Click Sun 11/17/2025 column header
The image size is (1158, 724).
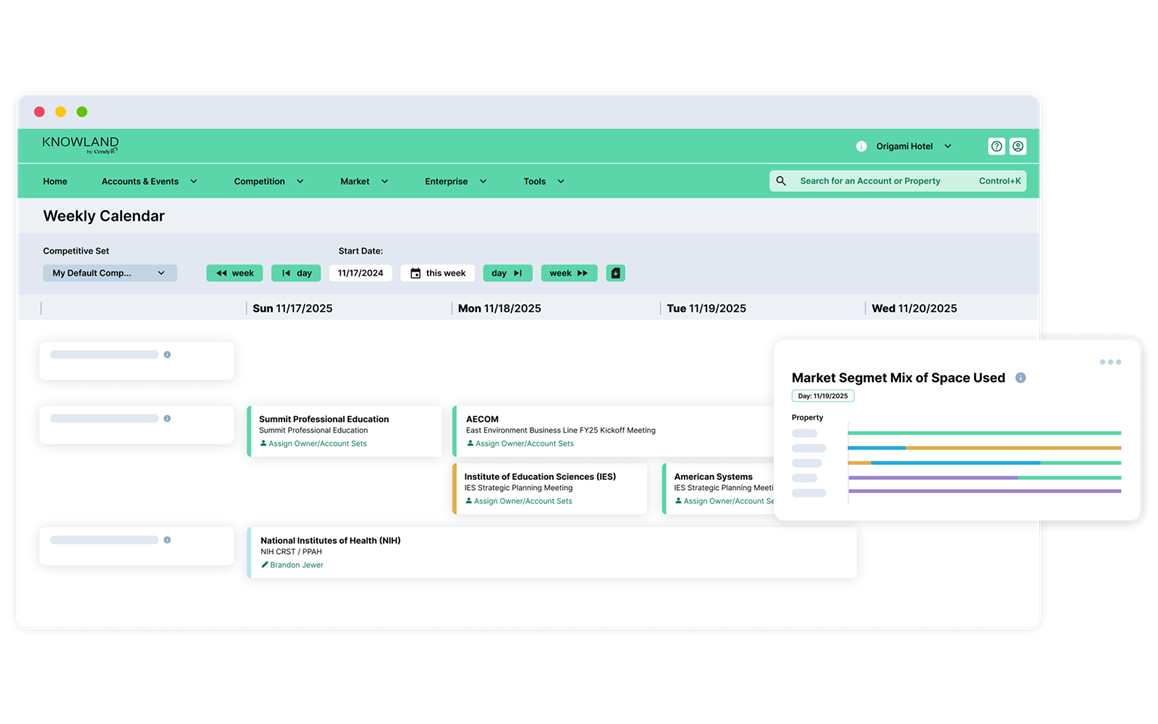tap(292, 308)
